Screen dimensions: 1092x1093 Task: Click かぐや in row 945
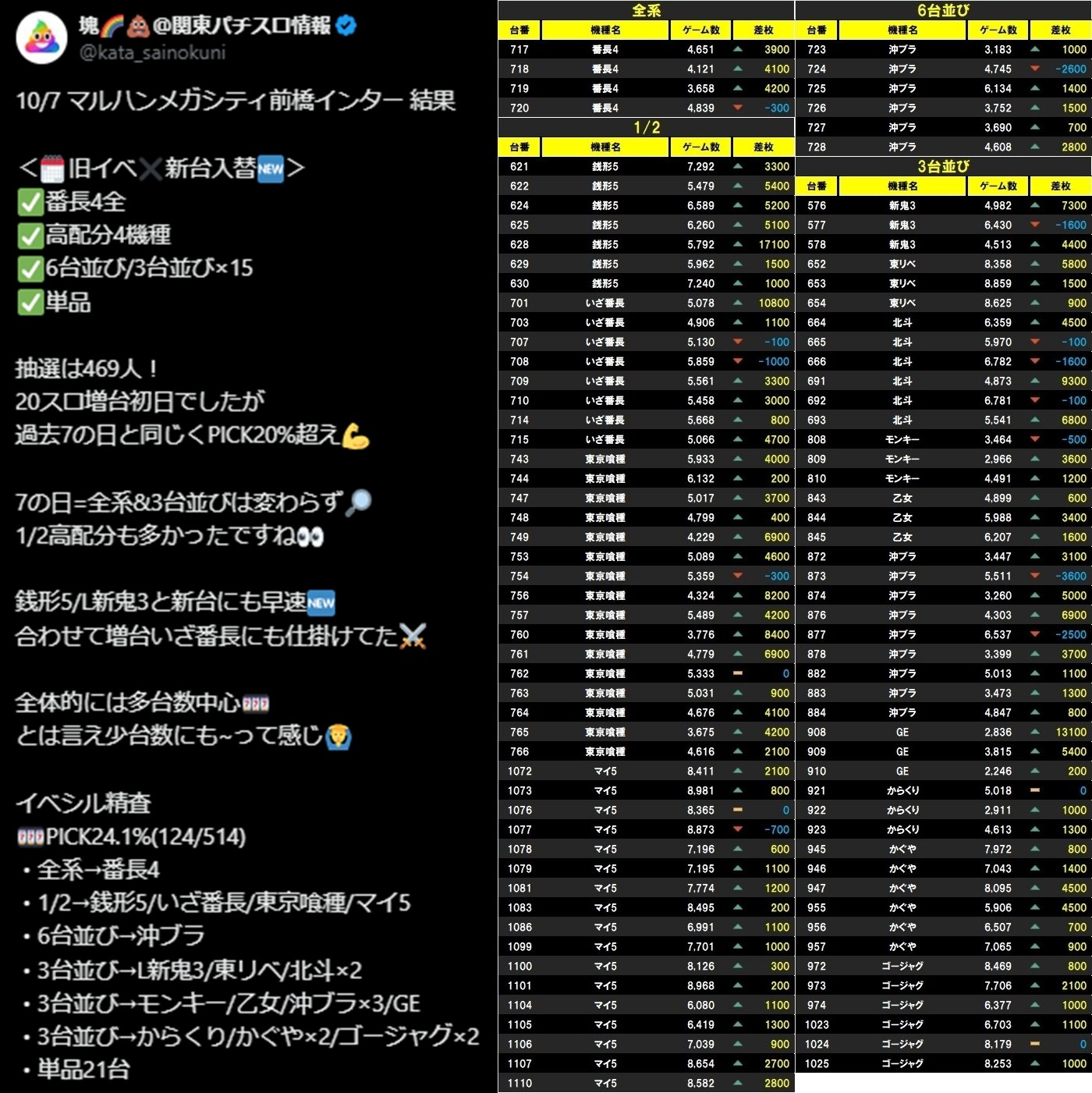[902, 849]
